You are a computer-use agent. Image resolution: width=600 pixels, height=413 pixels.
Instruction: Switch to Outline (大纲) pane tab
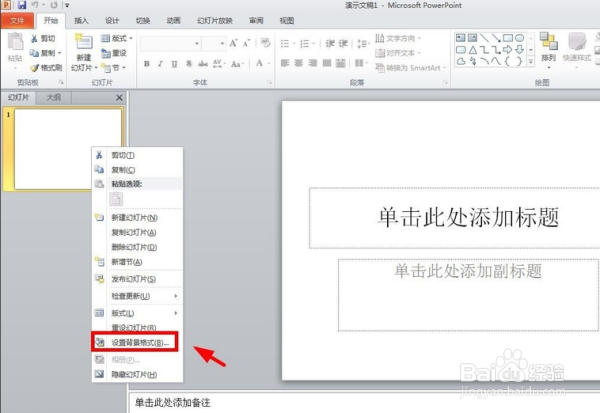54,98
